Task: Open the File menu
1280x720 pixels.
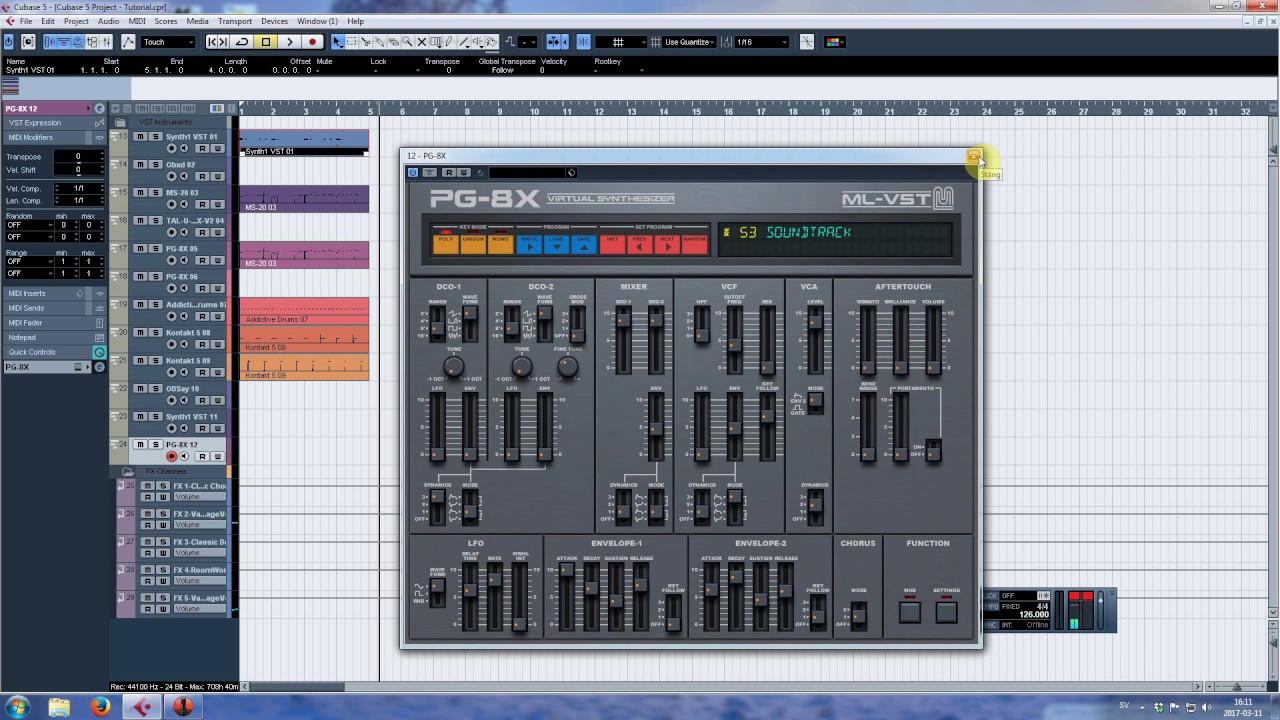Action: (x=26, y=21)
